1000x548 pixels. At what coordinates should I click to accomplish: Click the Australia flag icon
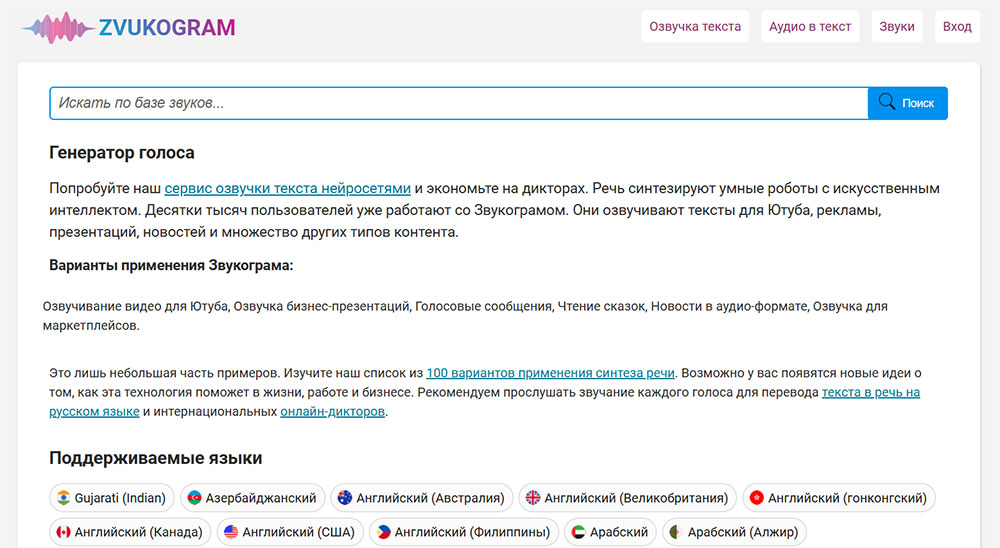(345, 498)
